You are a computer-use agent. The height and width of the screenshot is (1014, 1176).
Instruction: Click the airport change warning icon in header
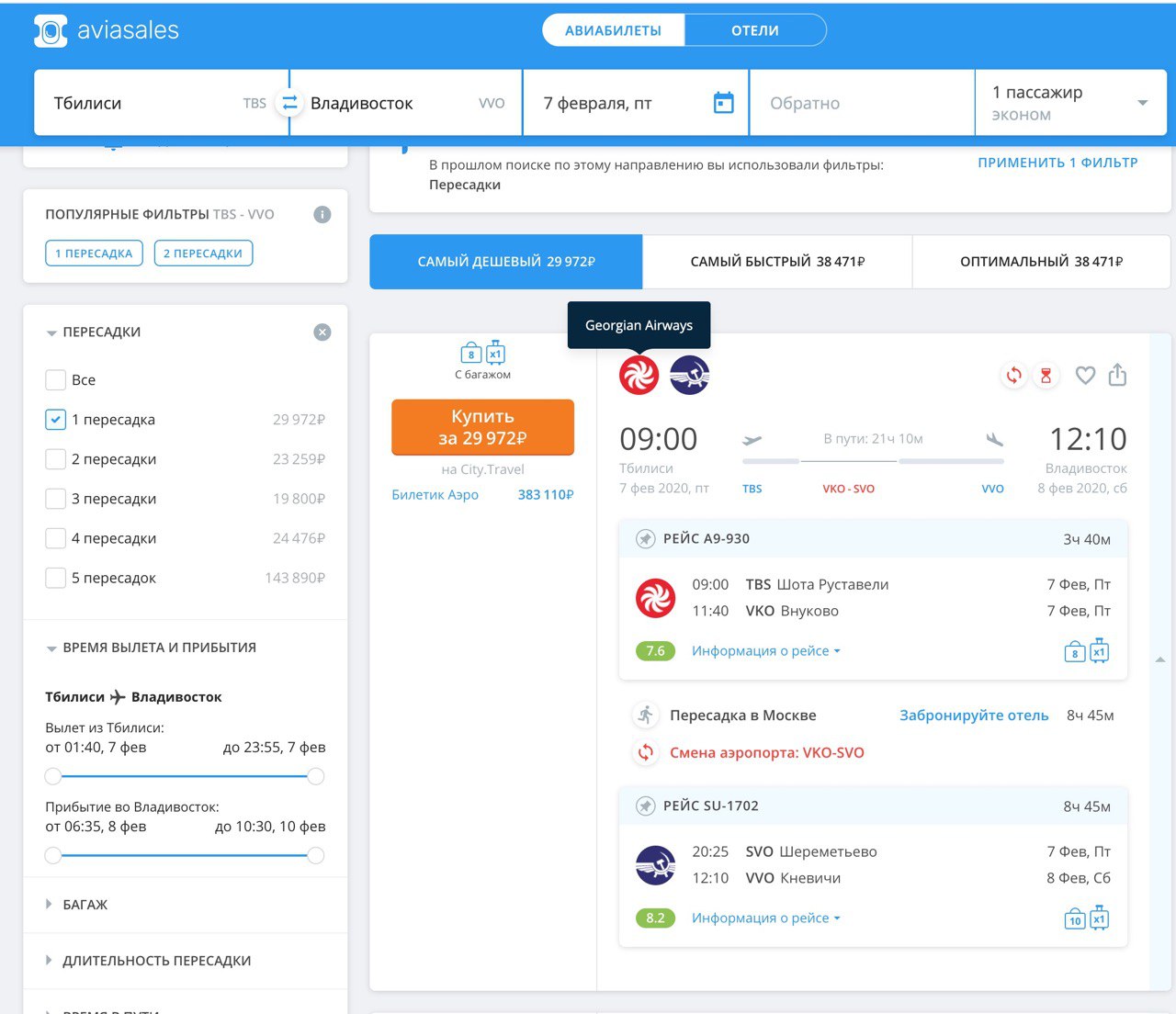pos(1013,375)
